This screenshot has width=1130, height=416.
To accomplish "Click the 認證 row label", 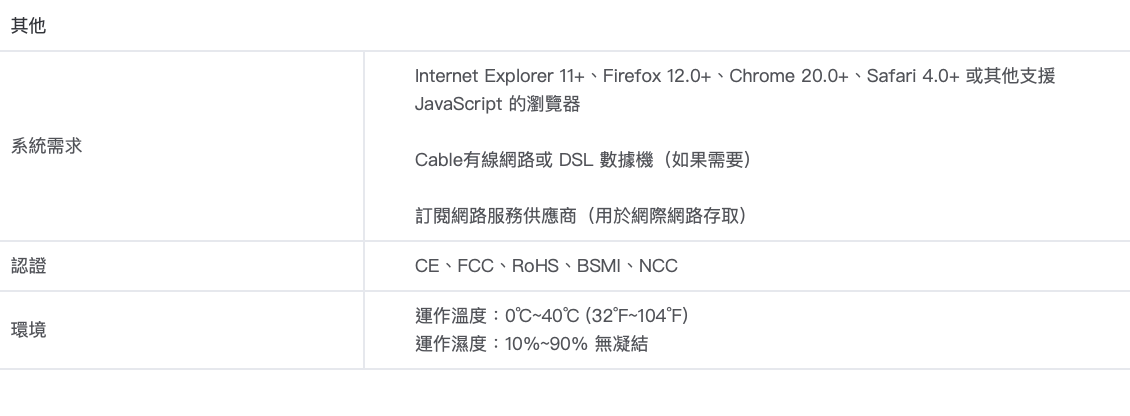I will [27, 266].
